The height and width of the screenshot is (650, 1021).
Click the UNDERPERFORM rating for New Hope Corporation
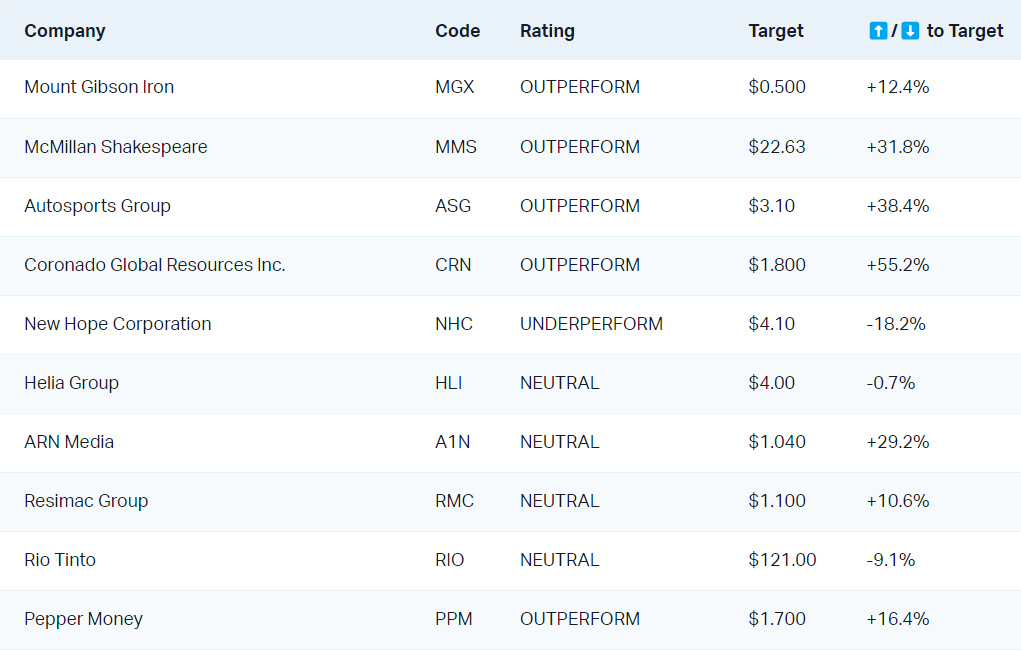pyautogui.click(x=590, y=324)
